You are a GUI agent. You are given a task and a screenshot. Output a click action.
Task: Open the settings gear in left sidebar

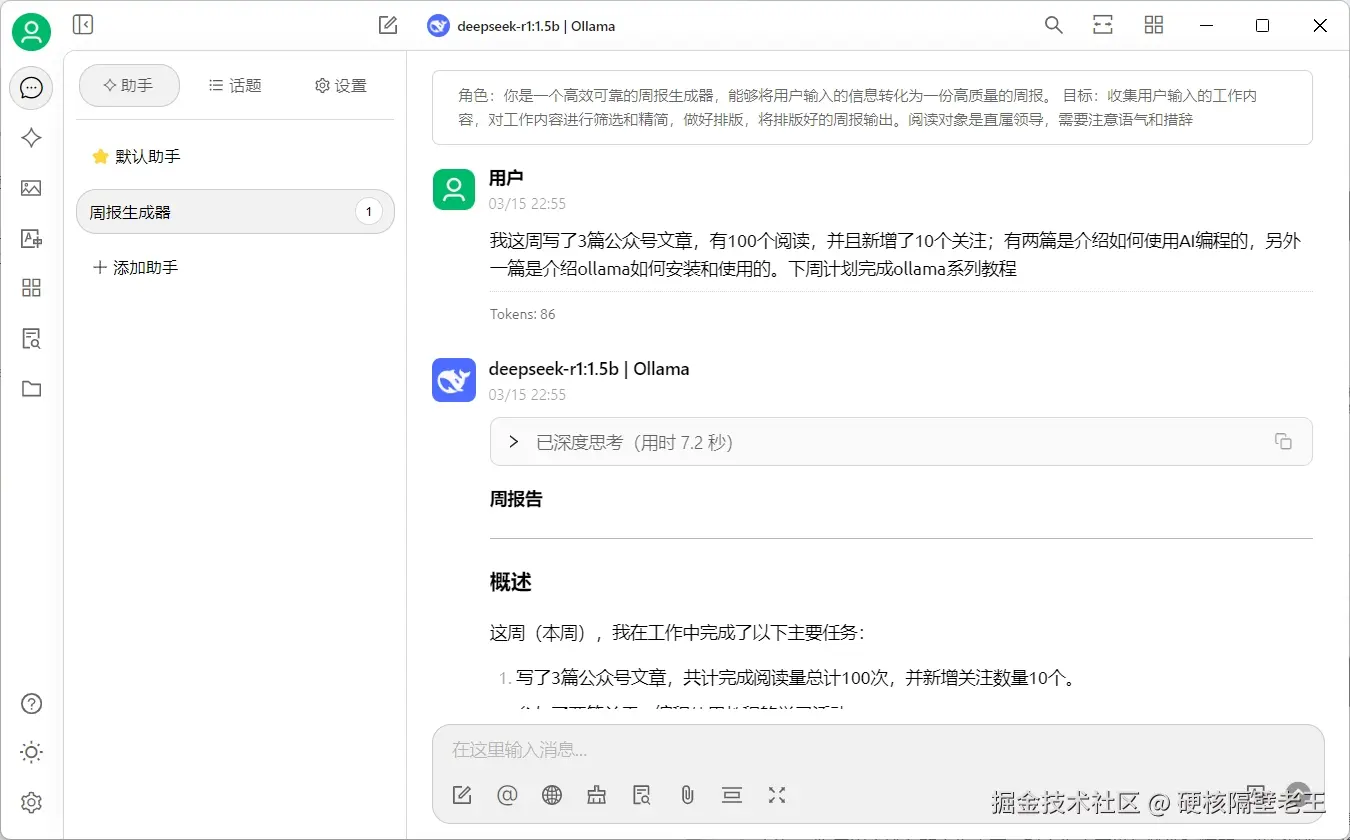31,802
